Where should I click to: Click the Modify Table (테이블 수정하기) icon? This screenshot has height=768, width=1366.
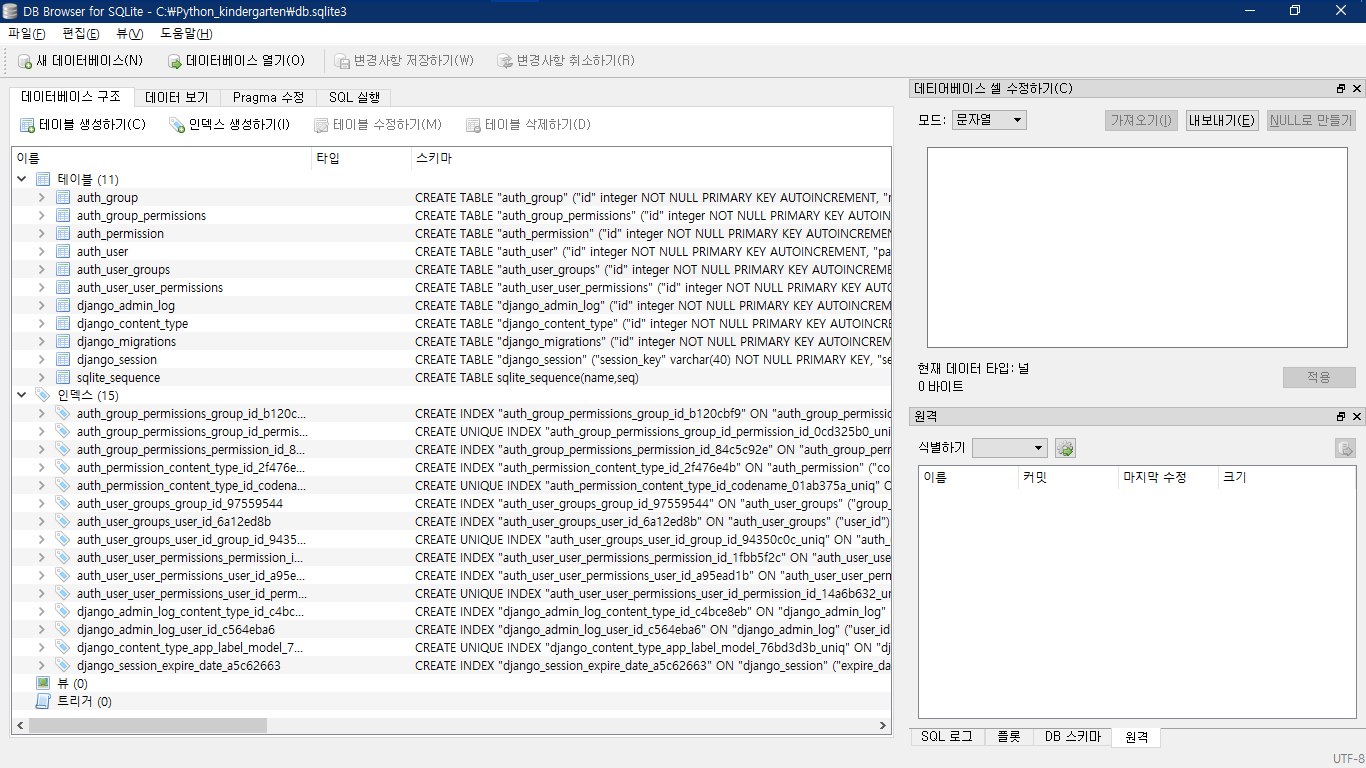321,125
